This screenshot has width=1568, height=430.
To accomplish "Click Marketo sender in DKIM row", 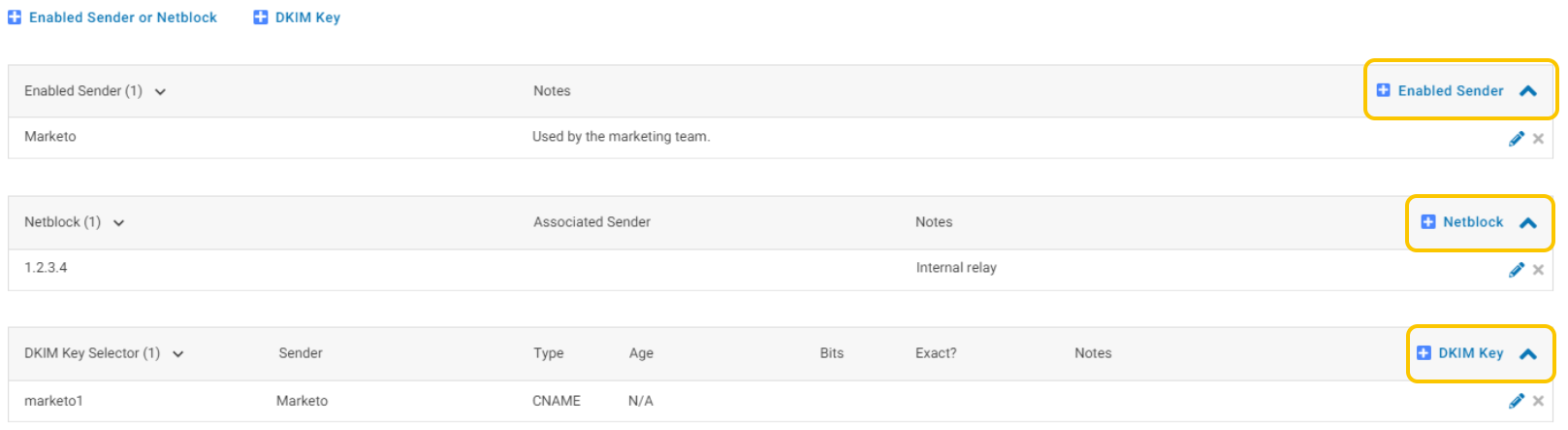I will (x=302, y=401).
